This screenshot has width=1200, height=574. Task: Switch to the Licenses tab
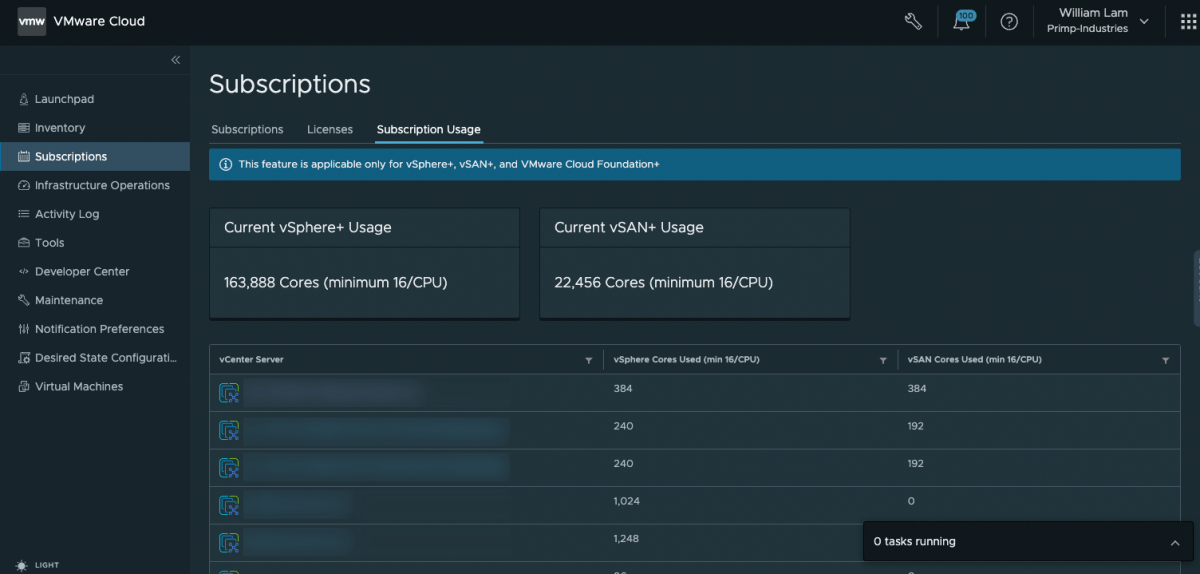point(330,129)
